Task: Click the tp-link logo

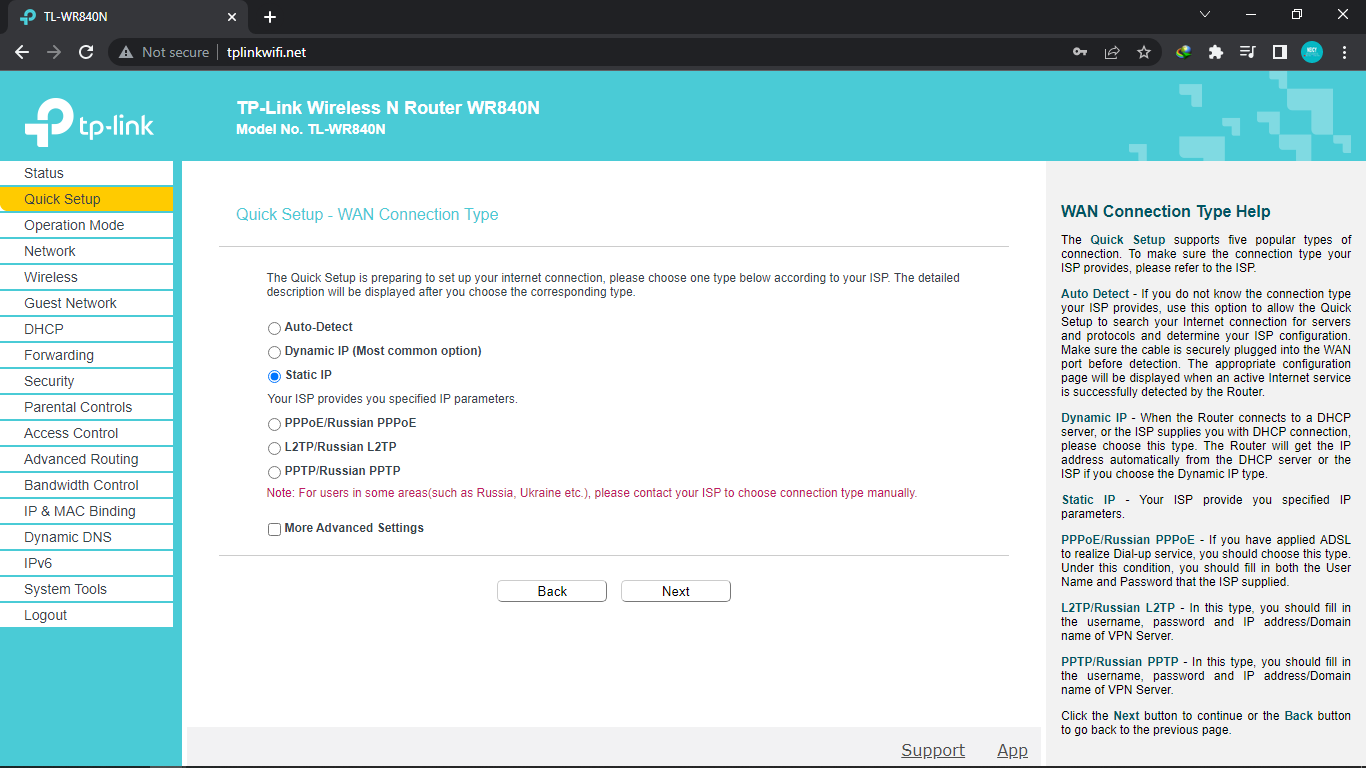Action: coord(89,124)
